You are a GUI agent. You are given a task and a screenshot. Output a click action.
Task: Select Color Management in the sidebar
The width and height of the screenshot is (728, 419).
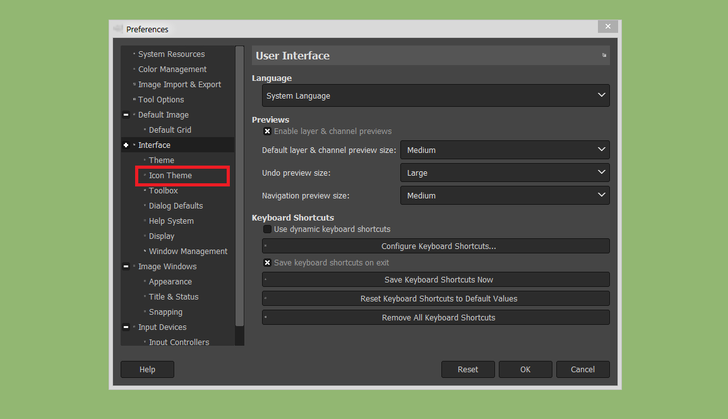click(x=172, y=69)
